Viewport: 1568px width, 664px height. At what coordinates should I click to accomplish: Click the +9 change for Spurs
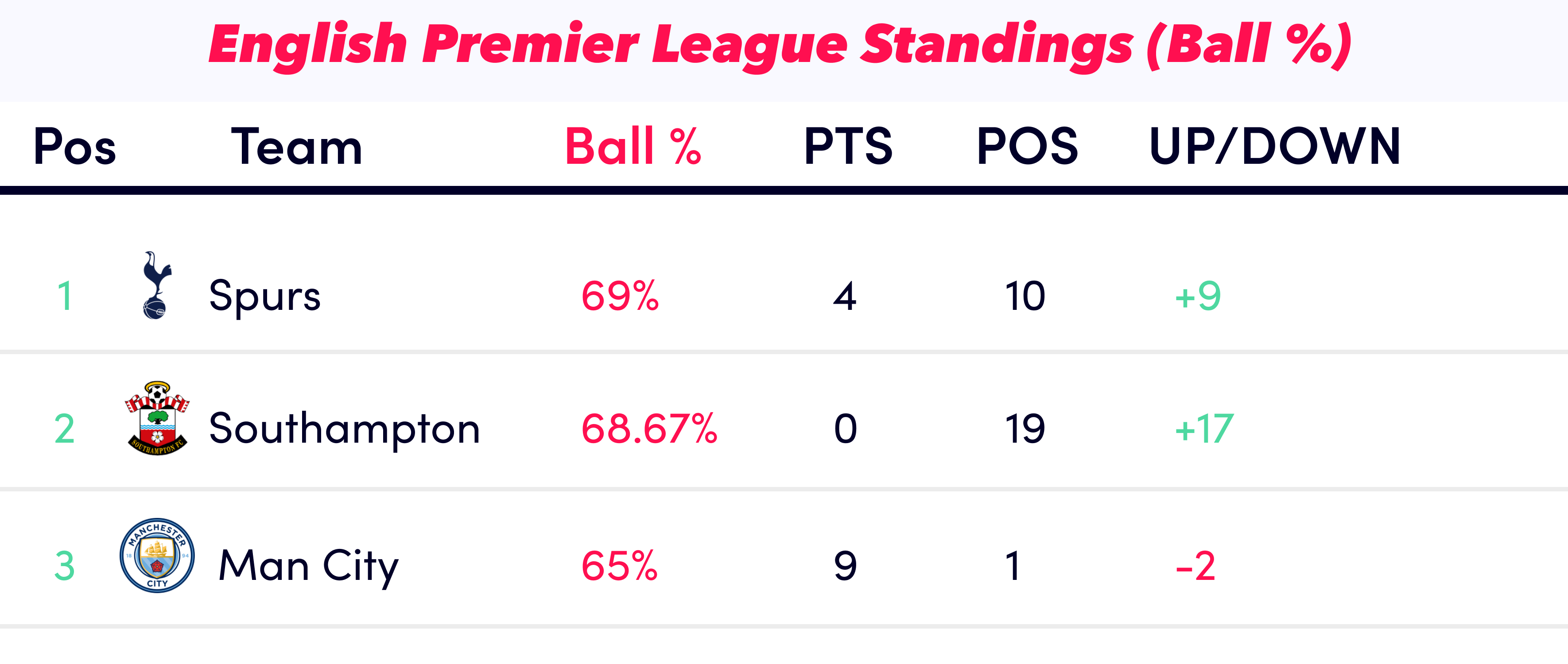point(1197,297)
